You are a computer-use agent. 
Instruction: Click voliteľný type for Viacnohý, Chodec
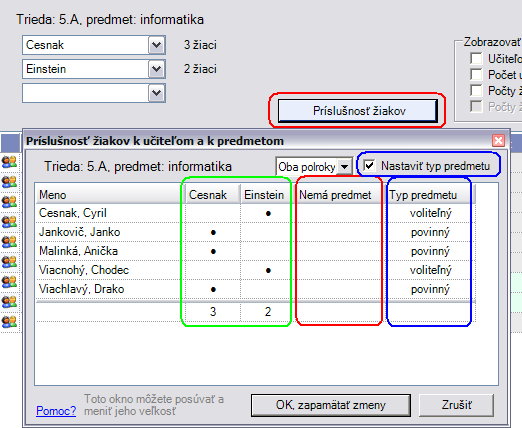[x=430, y=270]
